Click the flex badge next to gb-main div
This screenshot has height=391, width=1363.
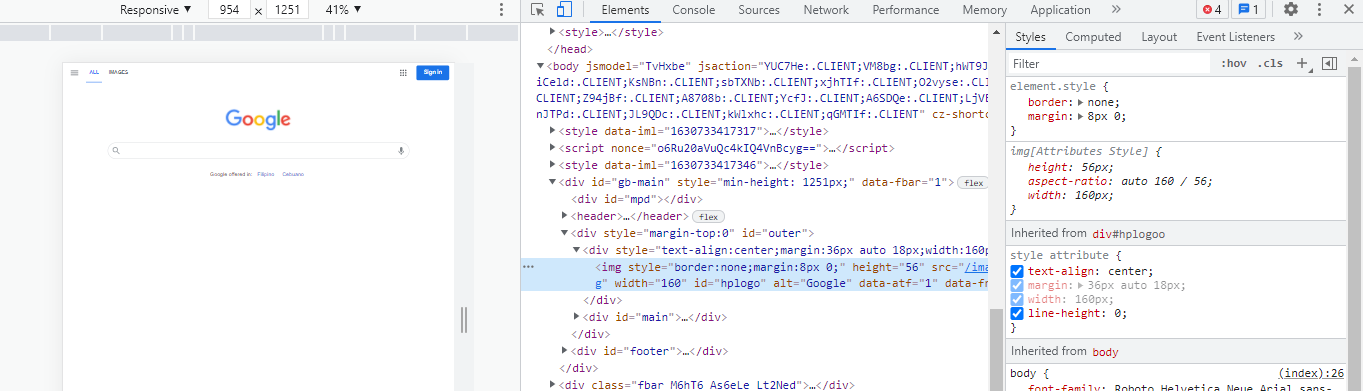(972, 183)
